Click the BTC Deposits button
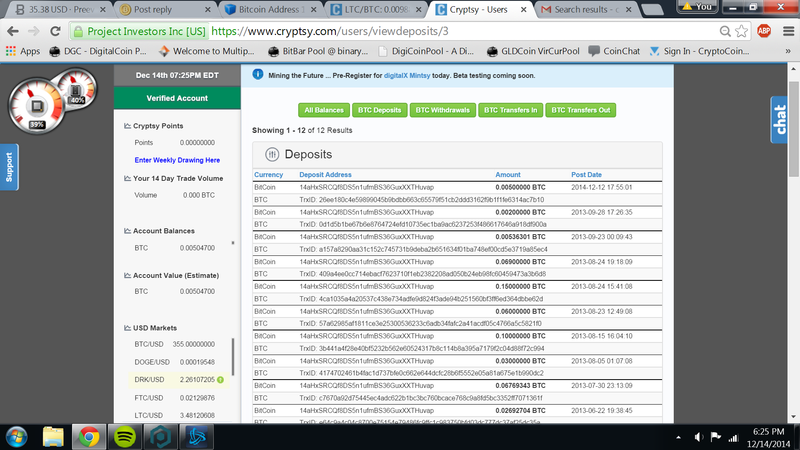 pyautogui.click(x=379, y=110)
